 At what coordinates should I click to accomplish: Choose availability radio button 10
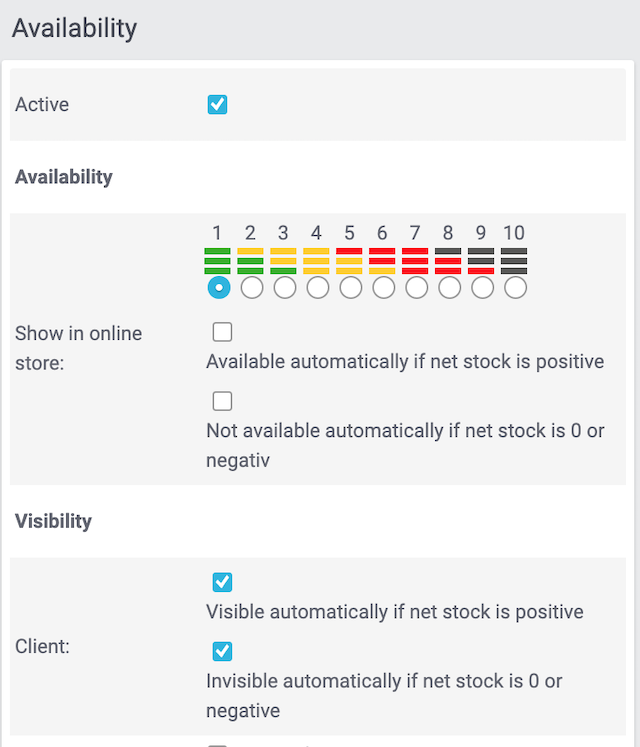[515, 288]
